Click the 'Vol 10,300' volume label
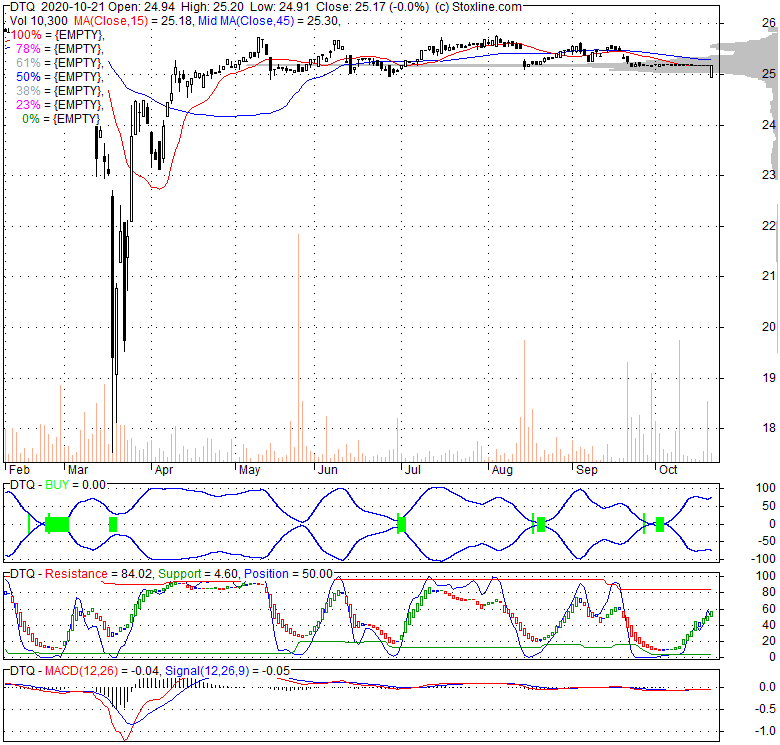 pos(40,21)
